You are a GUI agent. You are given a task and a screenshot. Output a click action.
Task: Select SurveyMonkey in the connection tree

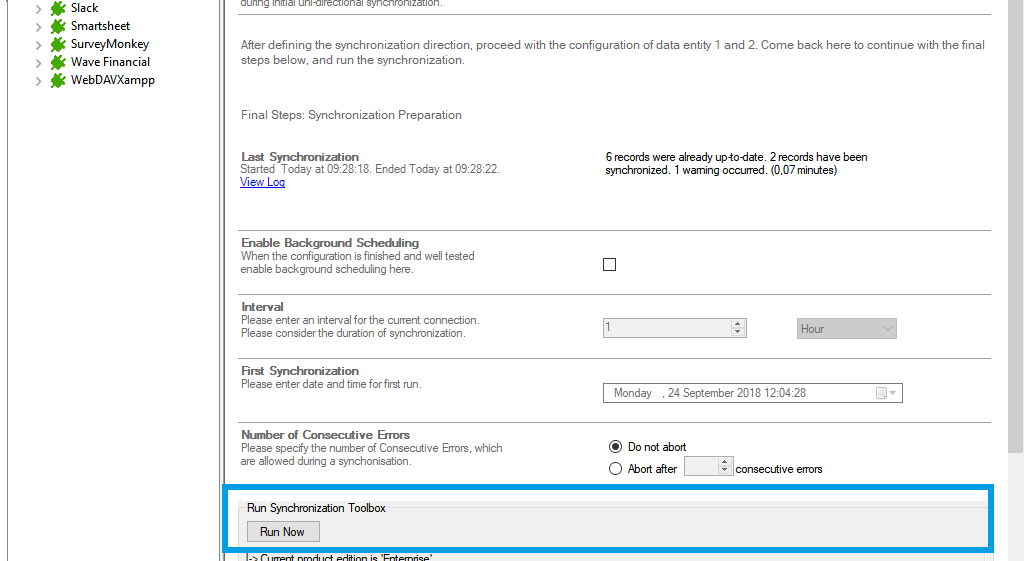[x=110, y=44]
